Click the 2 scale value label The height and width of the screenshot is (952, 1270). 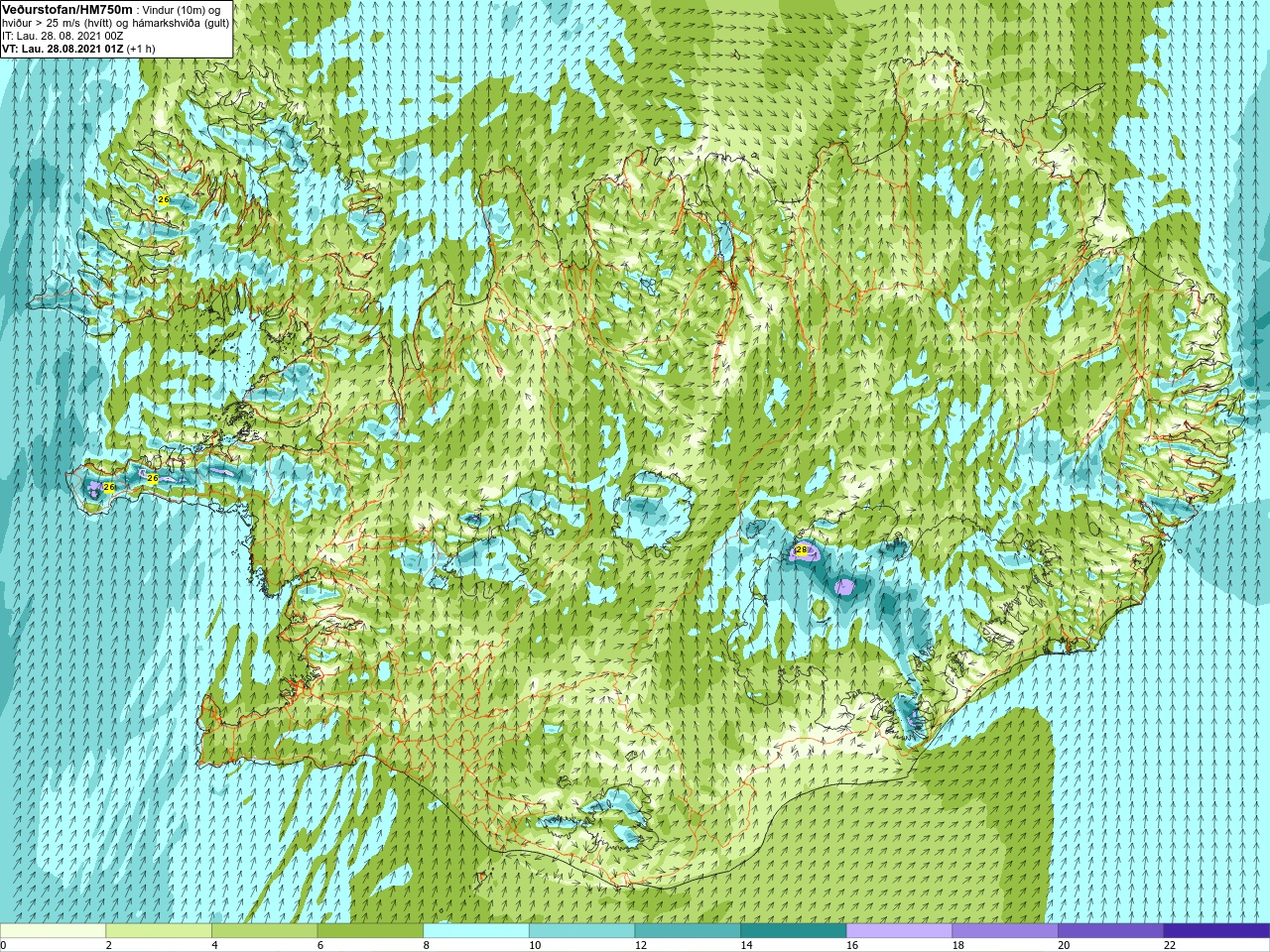pyautogui.click(x=109, y=945)
